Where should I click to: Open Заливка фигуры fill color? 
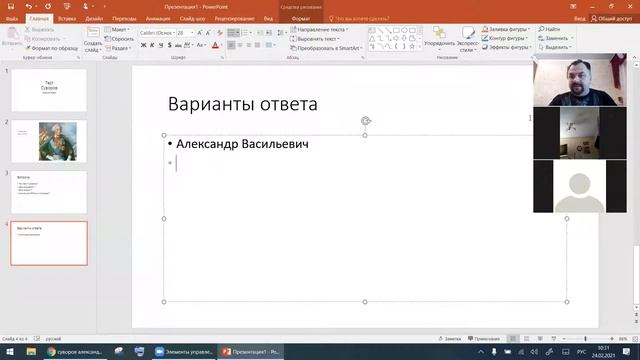point(506,29)
